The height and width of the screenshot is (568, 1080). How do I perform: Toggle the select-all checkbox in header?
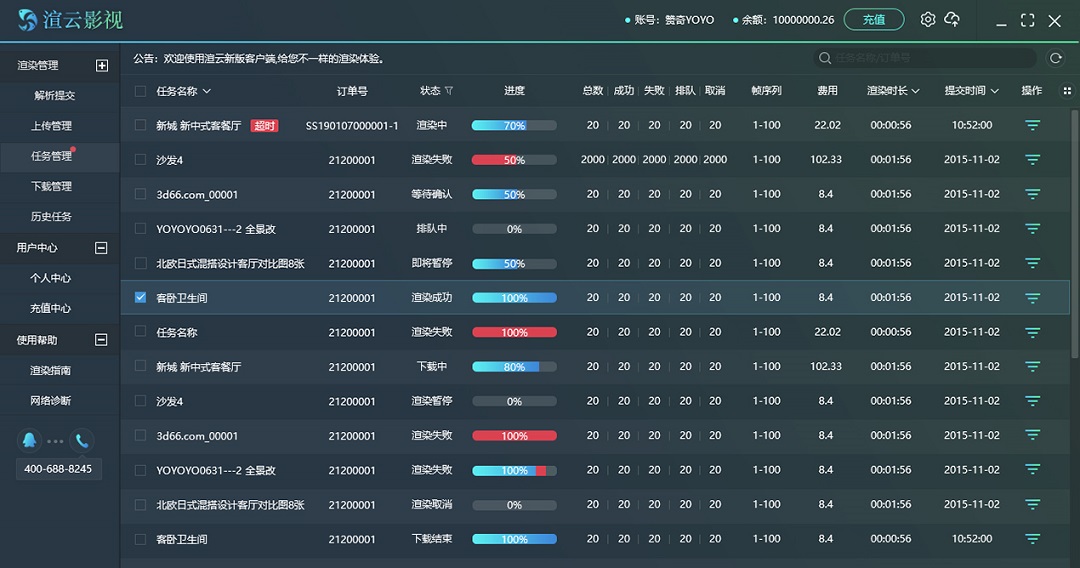(x=140, y=91)
